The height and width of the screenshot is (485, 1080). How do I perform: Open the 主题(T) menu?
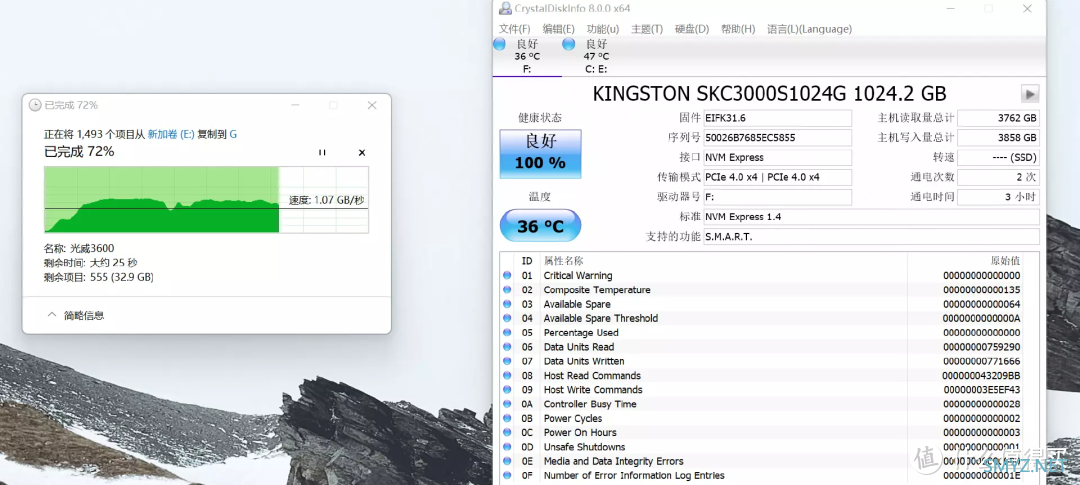click(x=647, y=29)
